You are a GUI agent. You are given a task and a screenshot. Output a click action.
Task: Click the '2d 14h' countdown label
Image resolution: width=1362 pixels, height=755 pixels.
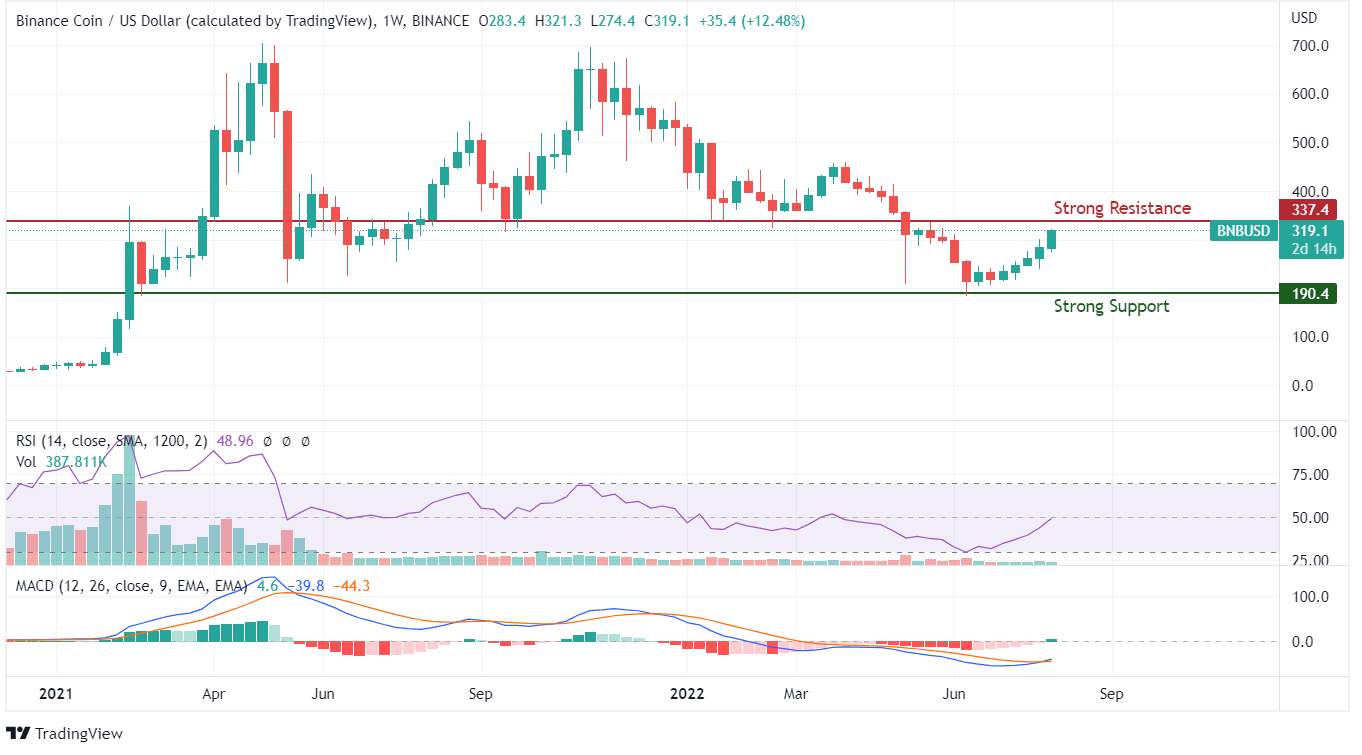pyautogui.click(x=1313, y=249)
